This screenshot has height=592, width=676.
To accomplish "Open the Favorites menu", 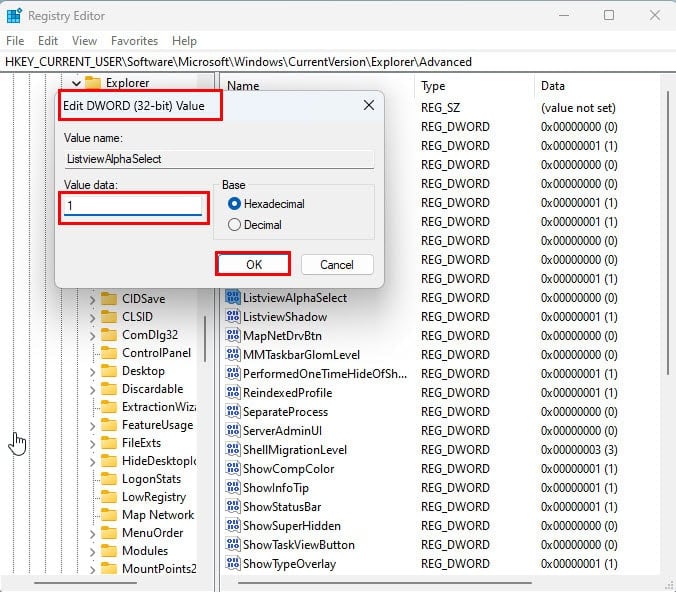I will [134, 41].
